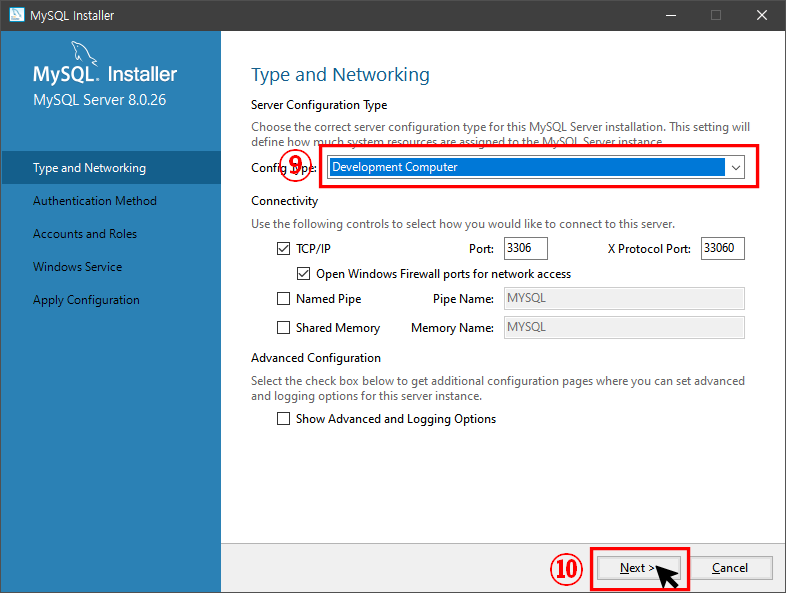Click the Port field showing 3306
786x611 pixels.
coord(525,249)
